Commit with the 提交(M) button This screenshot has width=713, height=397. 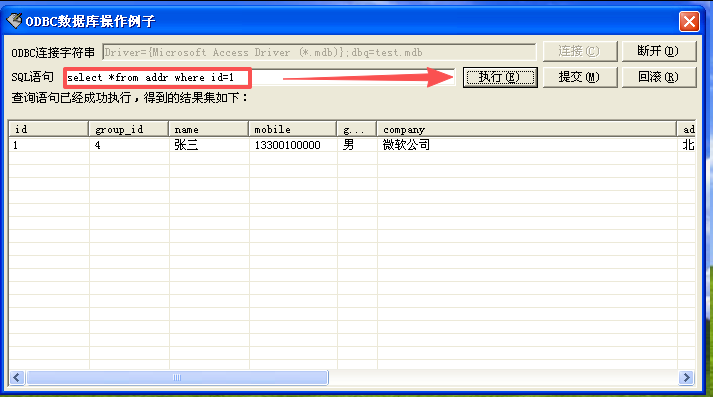point(579,77)
